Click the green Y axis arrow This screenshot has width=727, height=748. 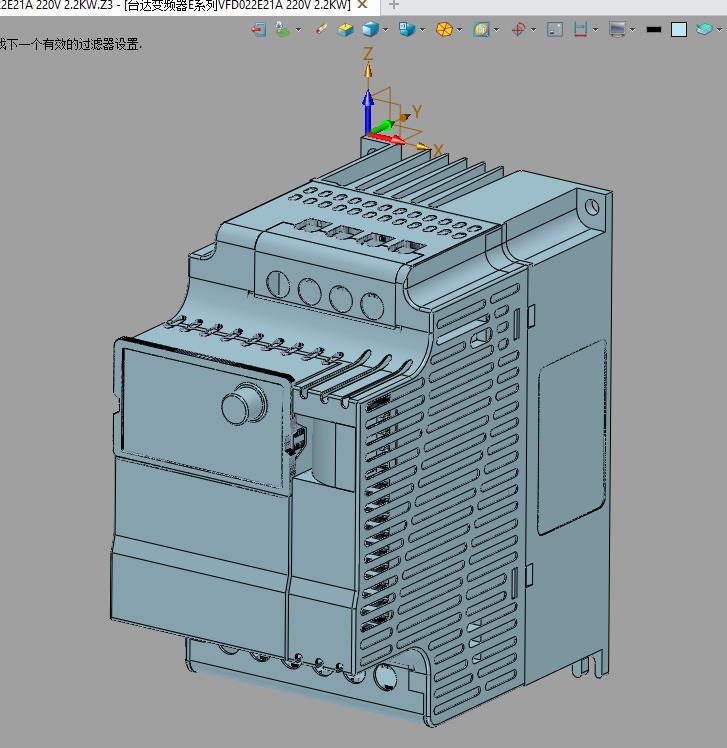point(382,127)
